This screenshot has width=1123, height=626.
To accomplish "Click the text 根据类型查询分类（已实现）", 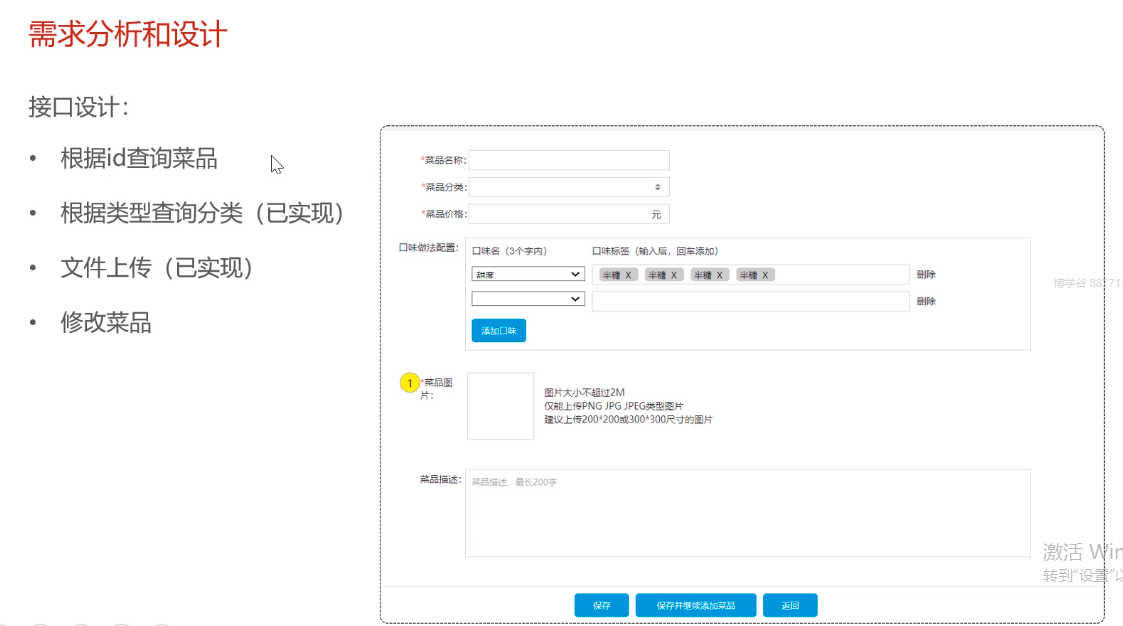I will pos(203,213).
